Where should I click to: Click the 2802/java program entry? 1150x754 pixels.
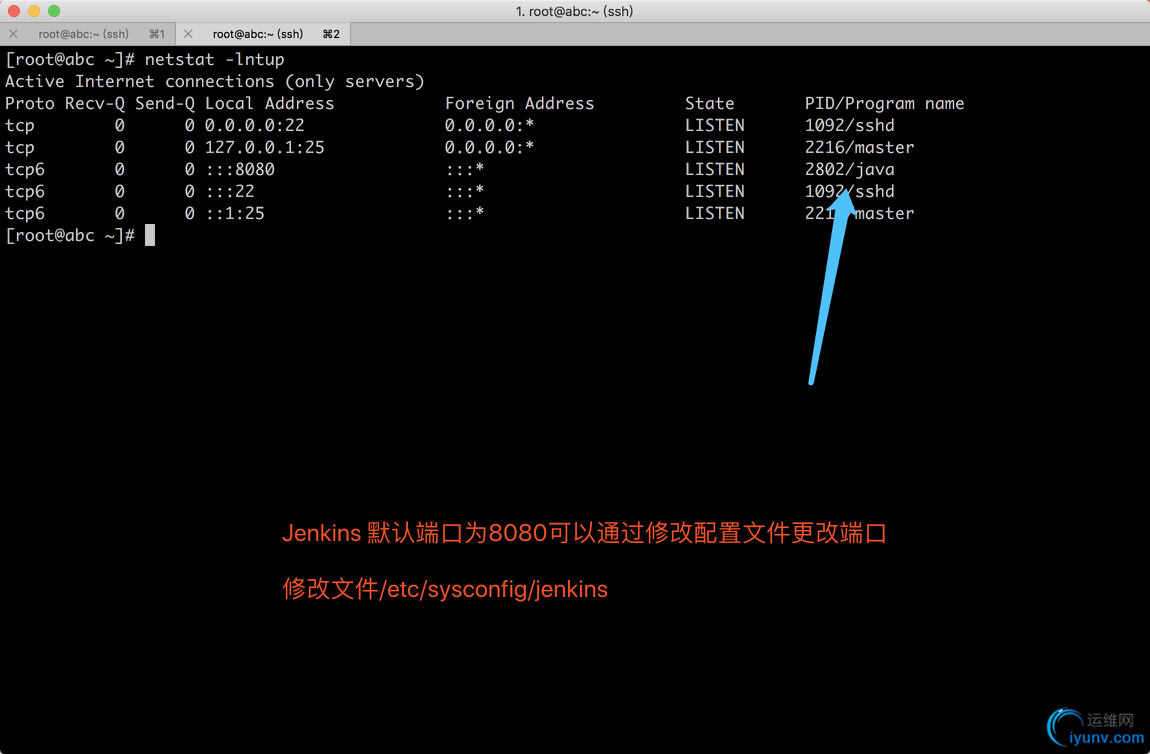pyautogui.click(x=849, y=169)
